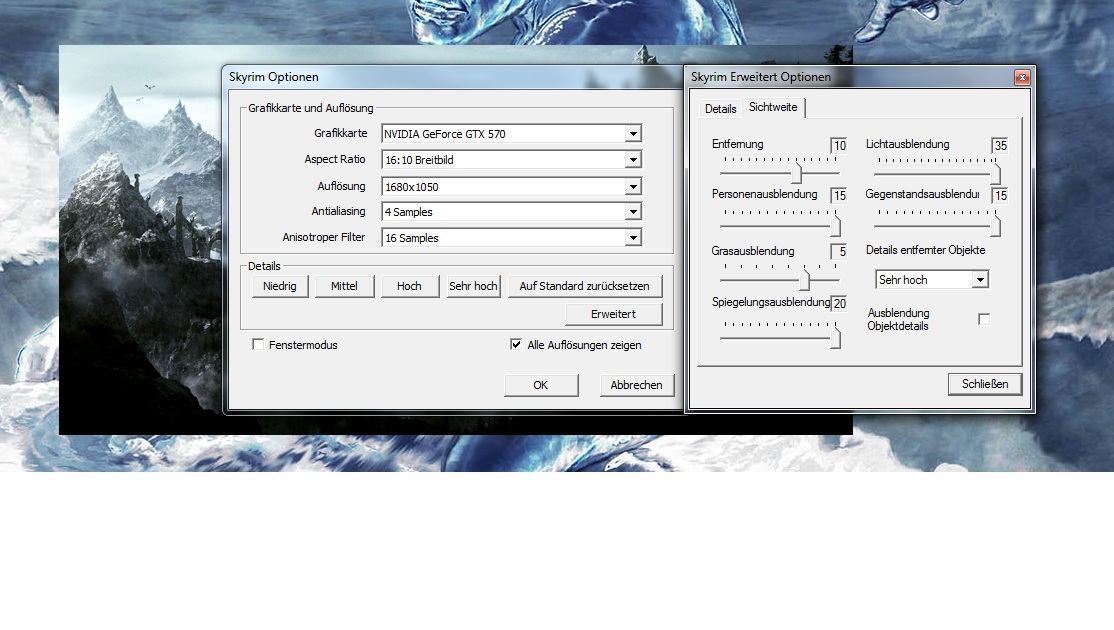Open the Details entfernter Objekte dropdown

[x=931, y=280]
